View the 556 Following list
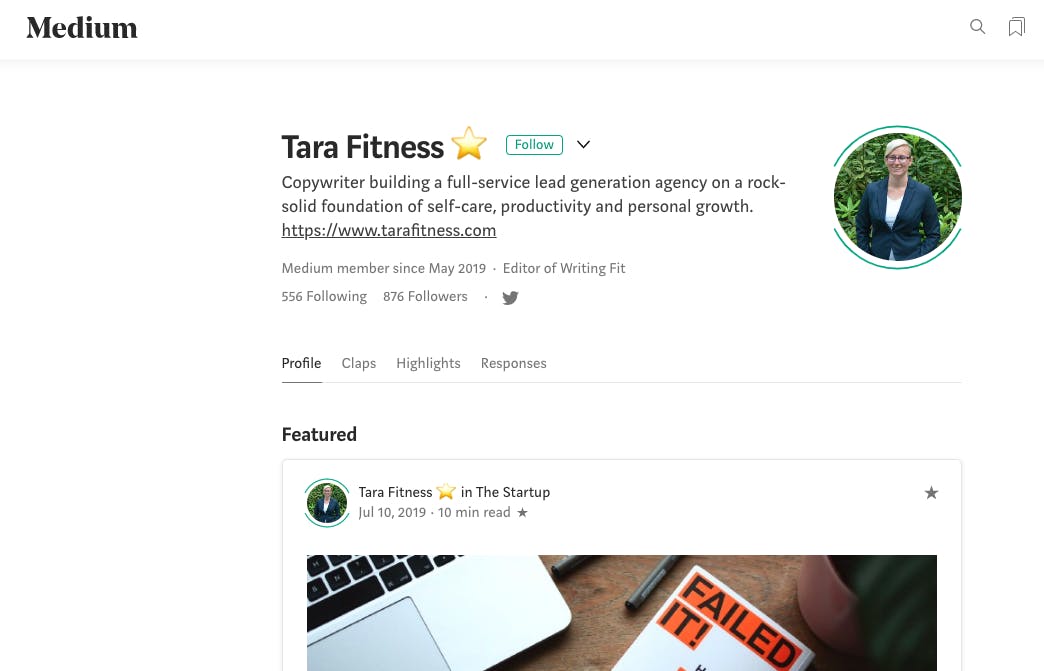This screenshot has width=1044, height=671. 324,297
